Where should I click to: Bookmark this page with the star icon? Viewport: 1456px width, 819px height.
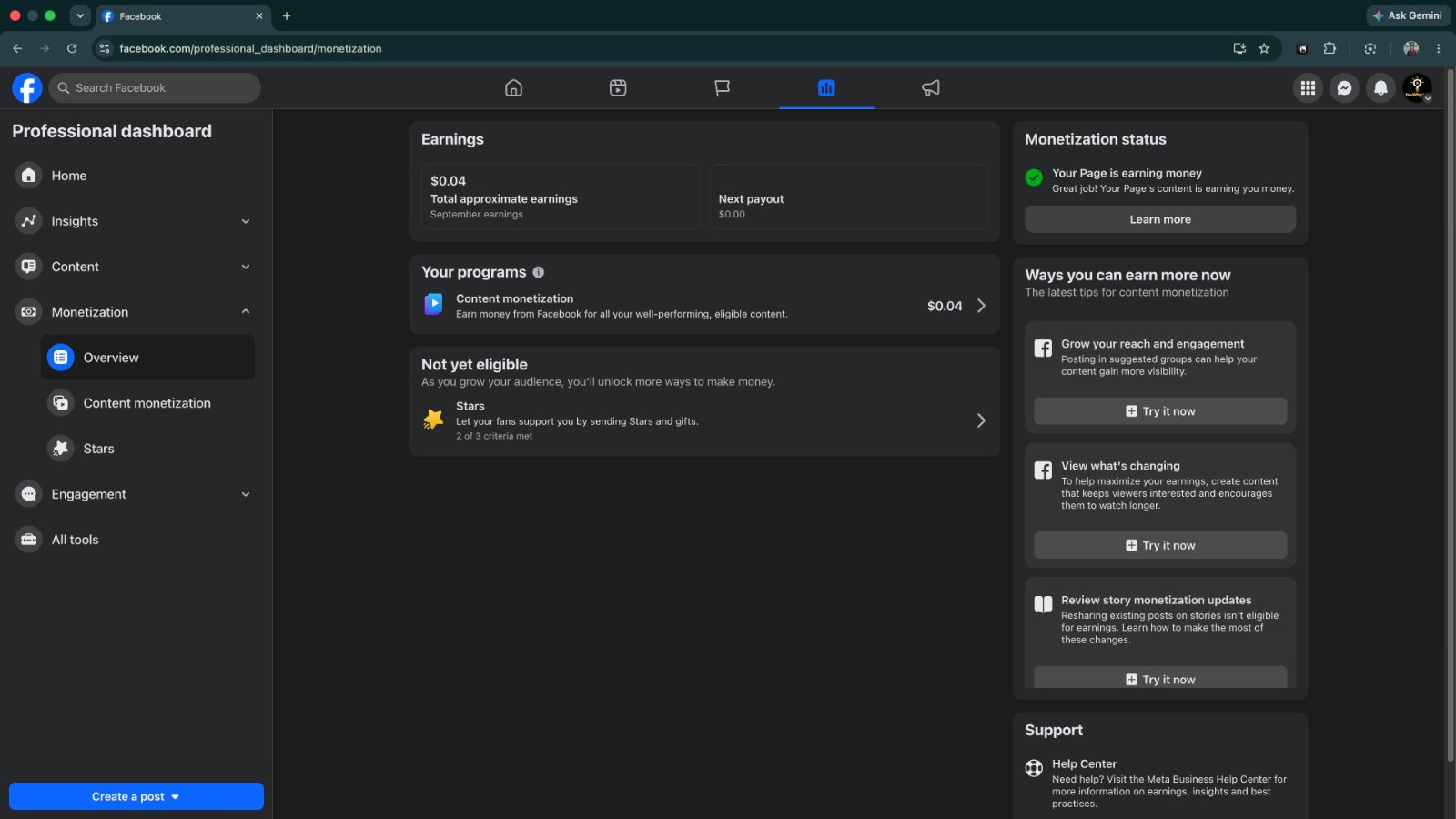1264,48
